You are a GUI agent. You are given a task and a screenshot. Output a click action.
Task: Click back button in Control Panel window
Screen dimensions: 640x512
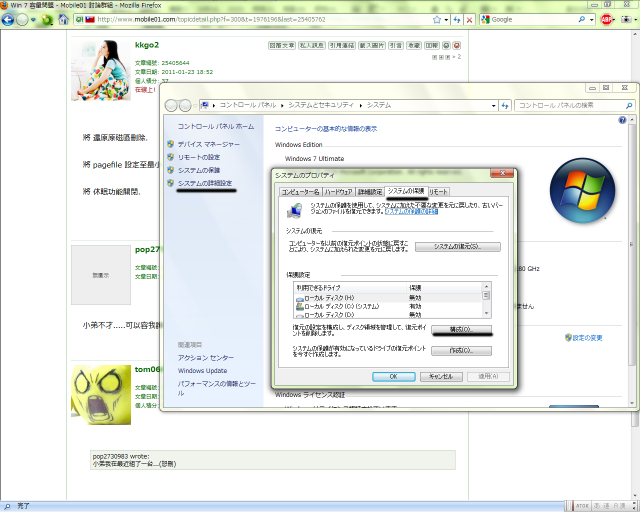pyautogui.click(x=171, y=105)
